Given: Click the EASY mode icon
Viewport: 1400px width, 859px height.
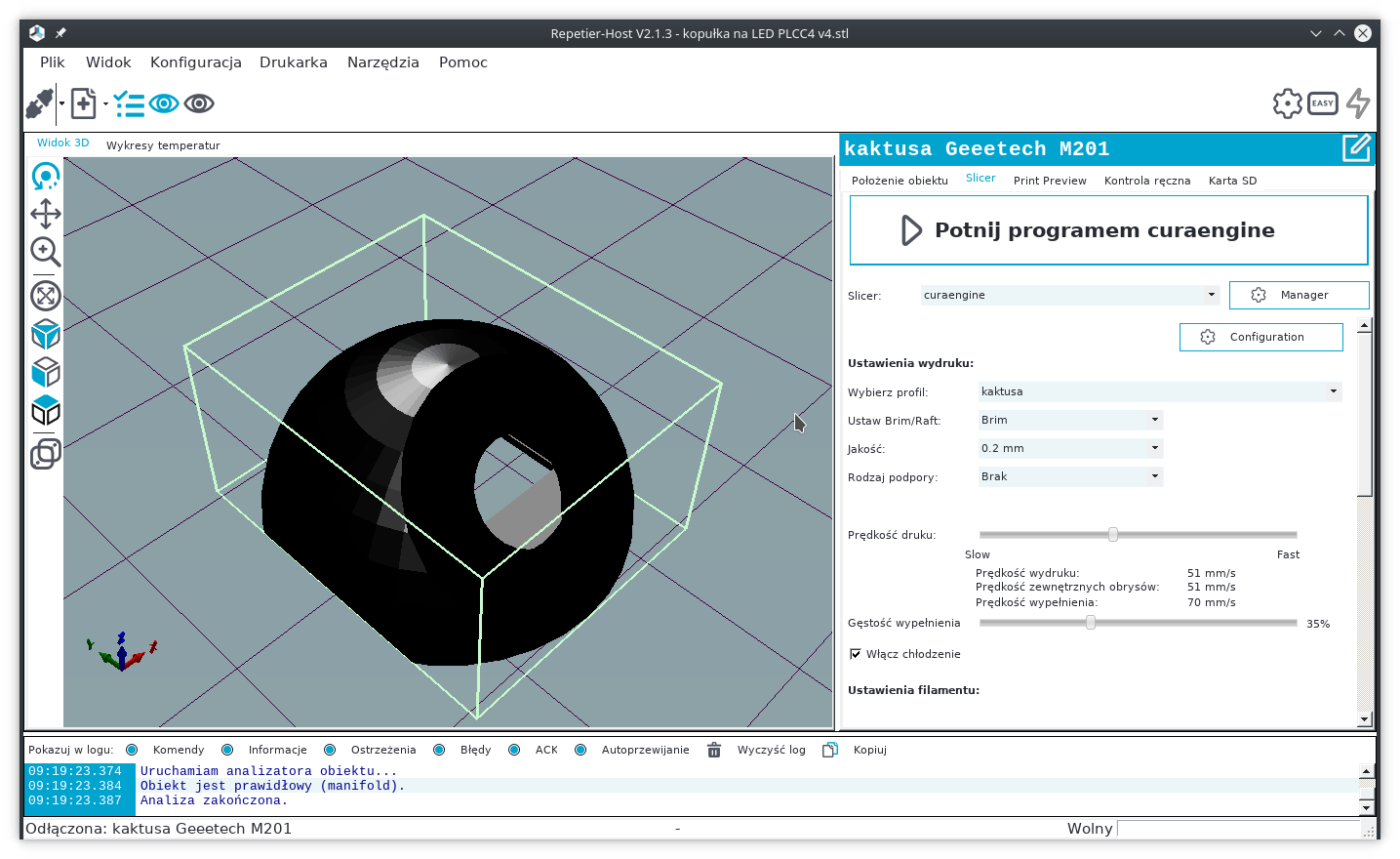Looking at the screenshot, I should pos(1323,102).
